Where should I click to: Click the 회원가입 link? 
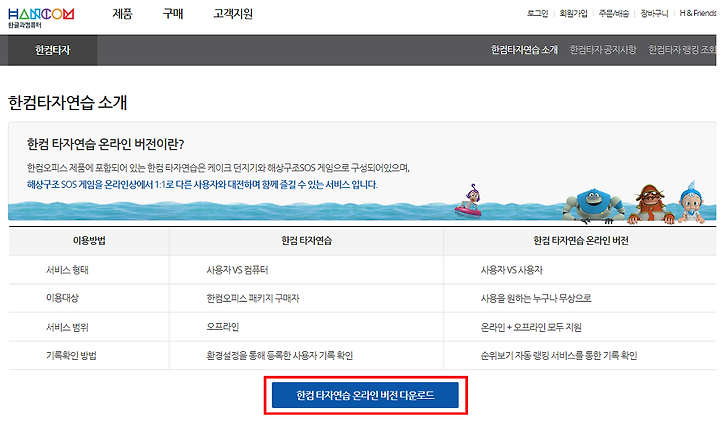[573, 13]
